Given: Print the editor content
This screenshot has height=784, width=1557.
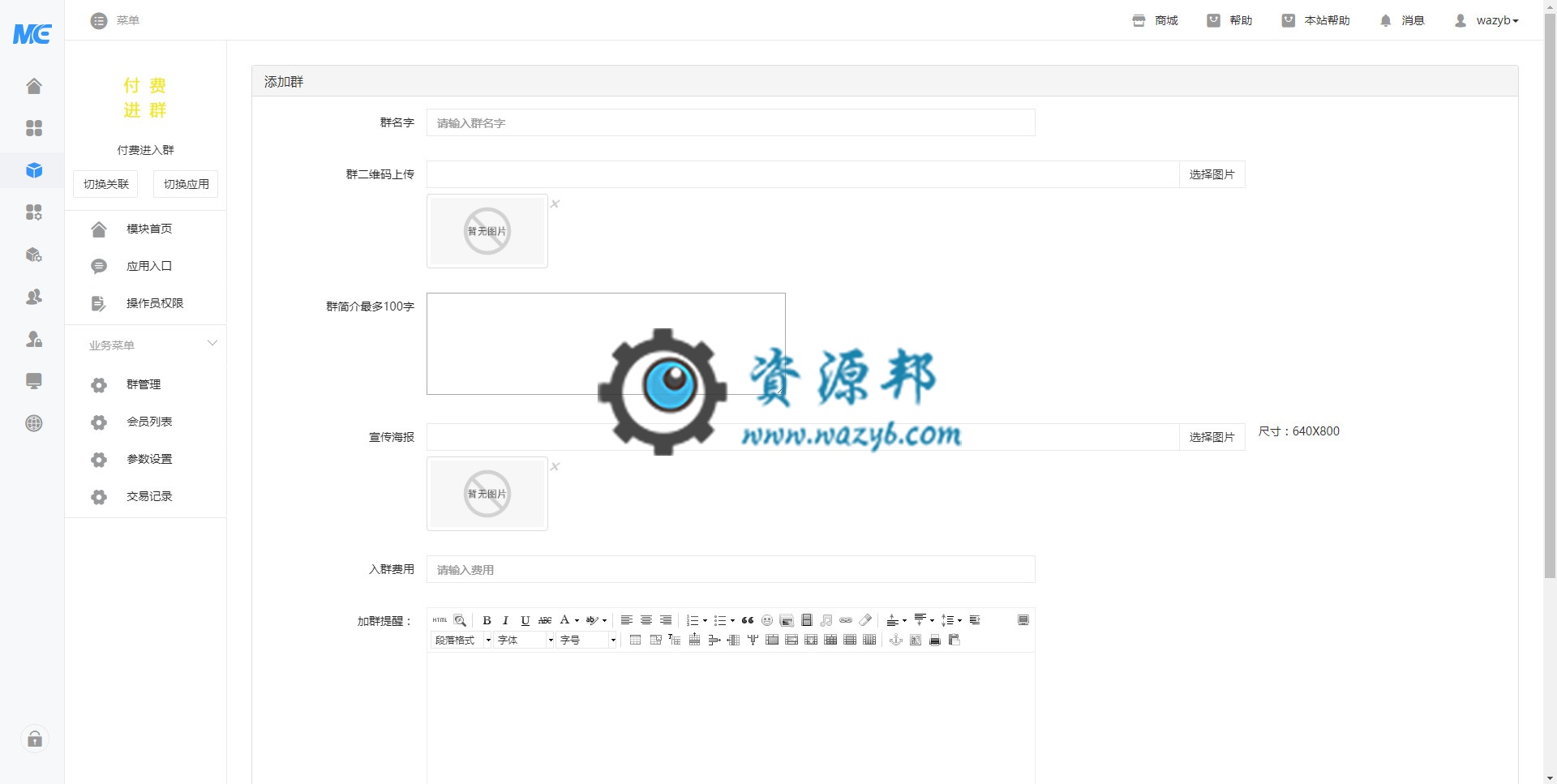Looking at the screenshot, I should click(x=935, y=640).
